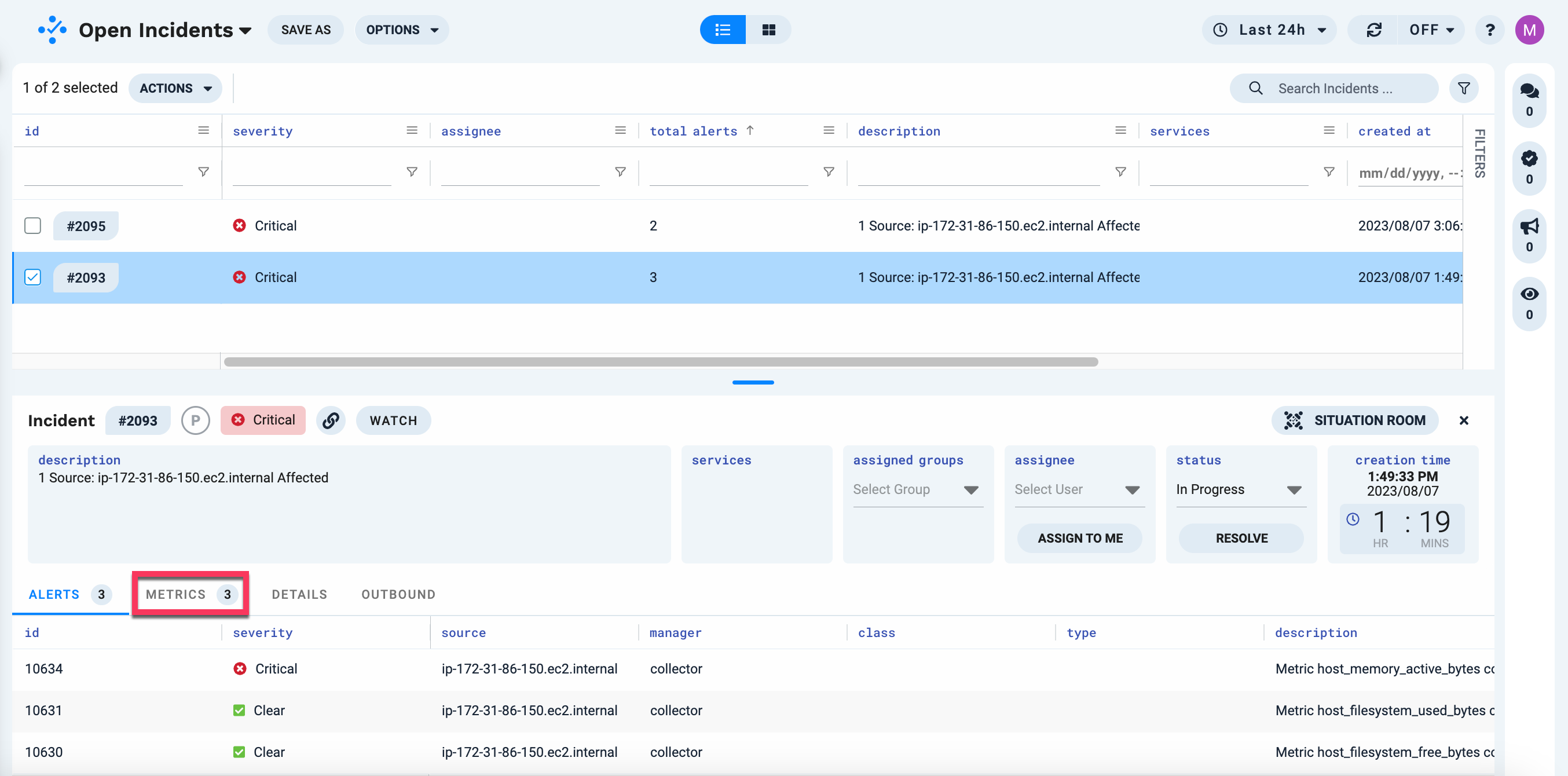Switch to card grid view
This screenshot has width=1568, height=776.
(x=769, y=29)
